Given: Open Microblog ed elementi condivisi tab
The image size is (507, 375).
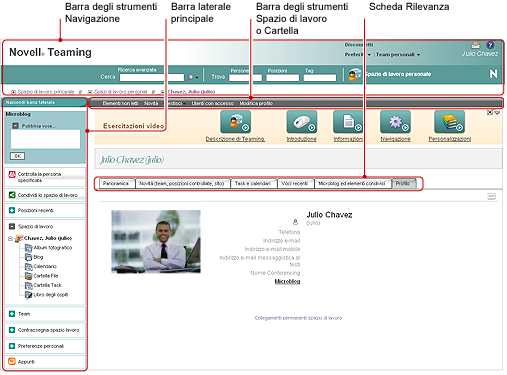Looking at the screenshot, I should tap(352, 183).
